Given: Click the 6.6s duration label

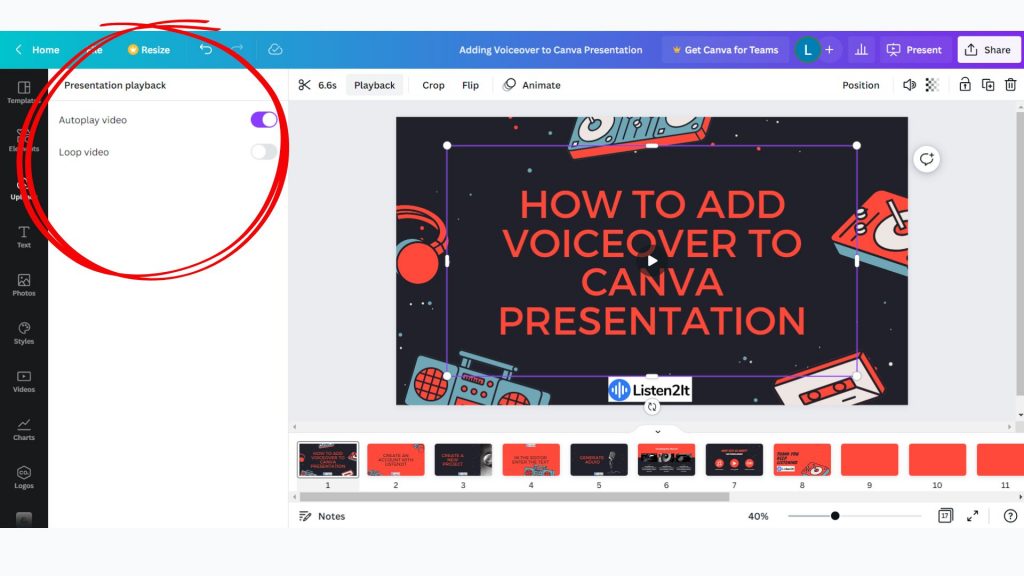Looking at the screenshot, I should click(327, 85).
